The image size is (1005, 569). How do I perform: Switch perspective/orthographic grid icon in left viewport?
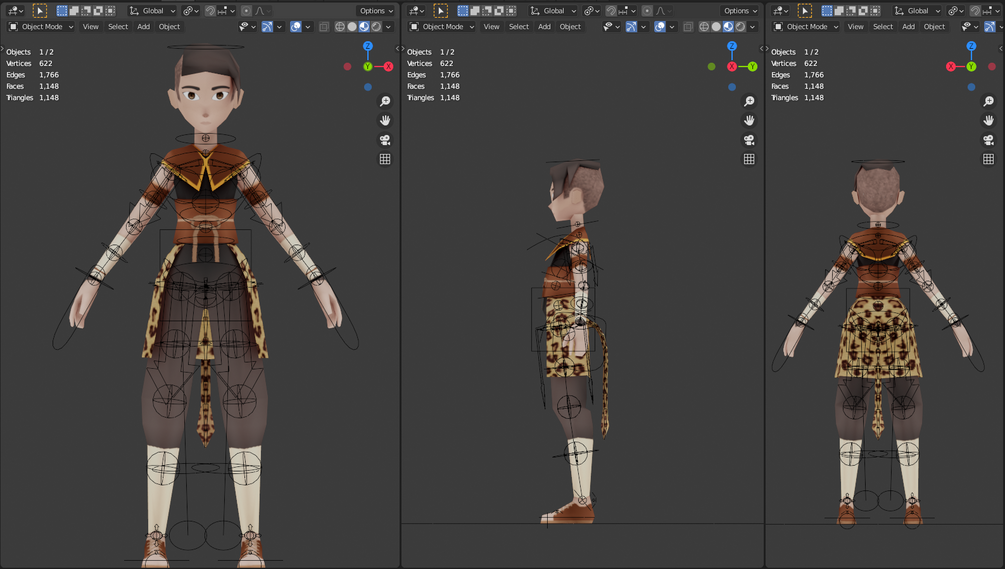385,159
